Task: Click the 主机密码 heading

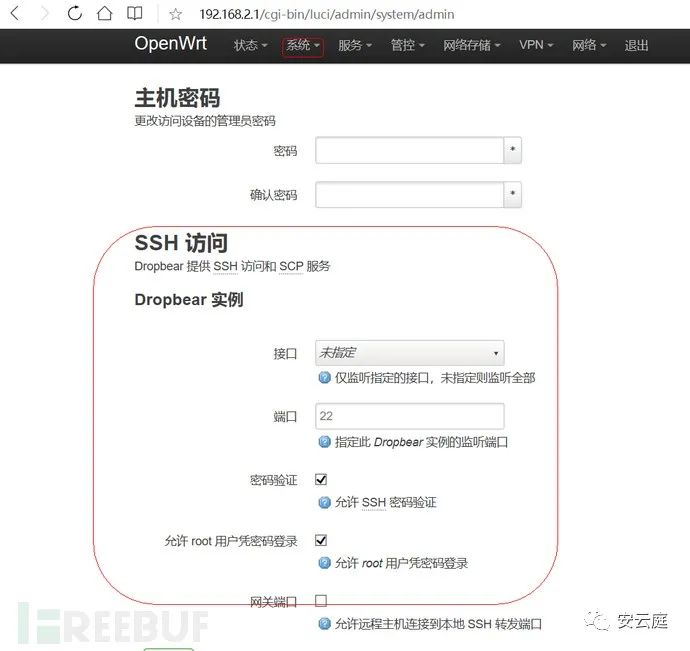Action: pyautogui.click(x=177, y=97)
